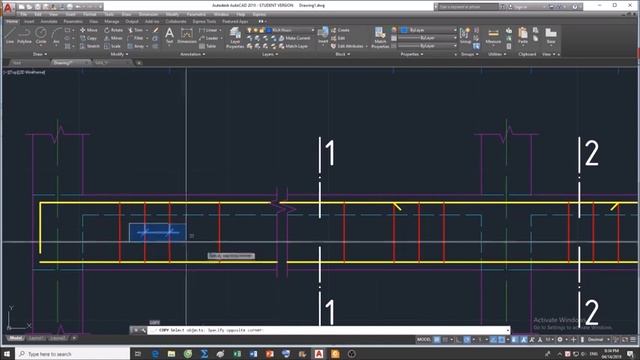Open the Home ribbon tab
Viewport: 640px width, 360px height.
coord(11,21)
